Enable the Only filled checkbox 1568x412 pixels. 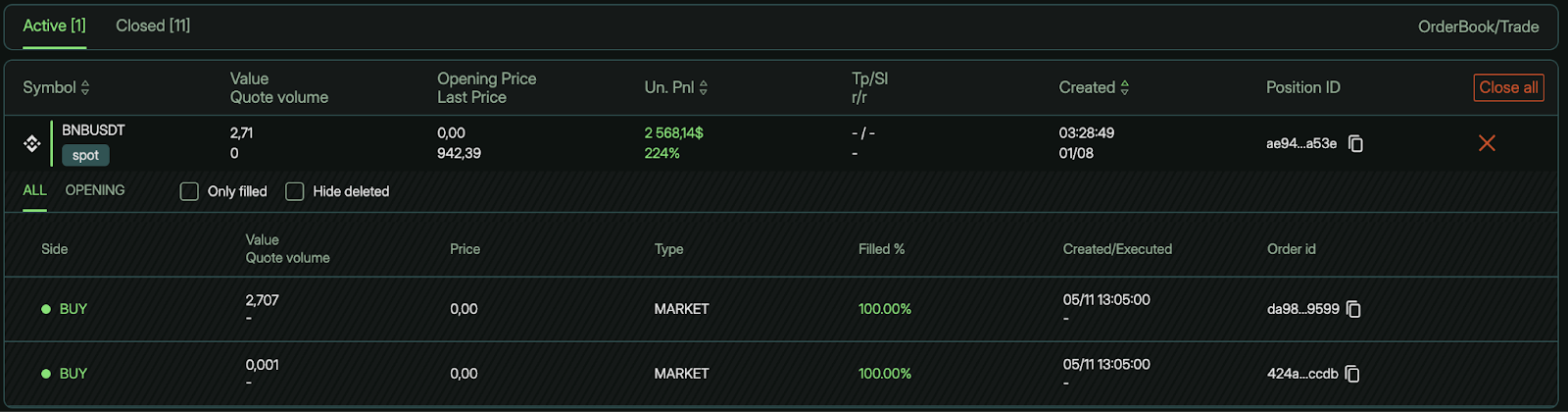coord(189,191)
